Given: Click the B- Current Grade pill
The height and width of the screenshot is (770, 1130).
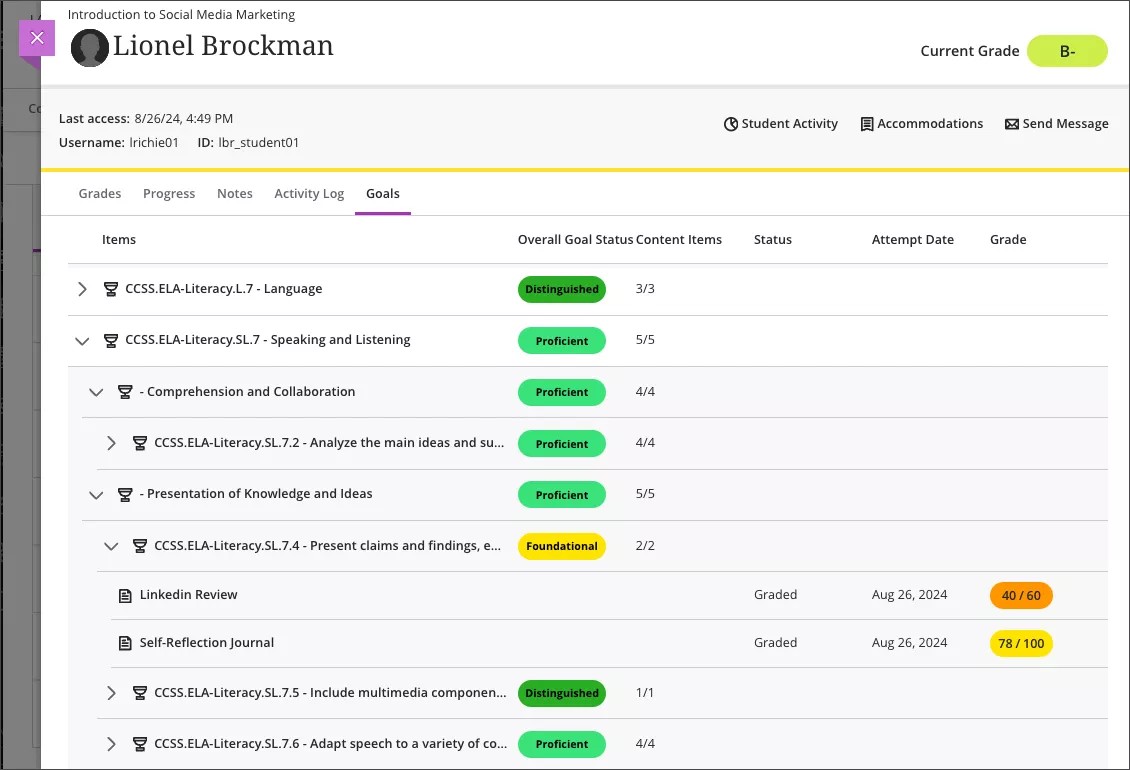Looking at the screenshot, I should (x=1067, y=51).
